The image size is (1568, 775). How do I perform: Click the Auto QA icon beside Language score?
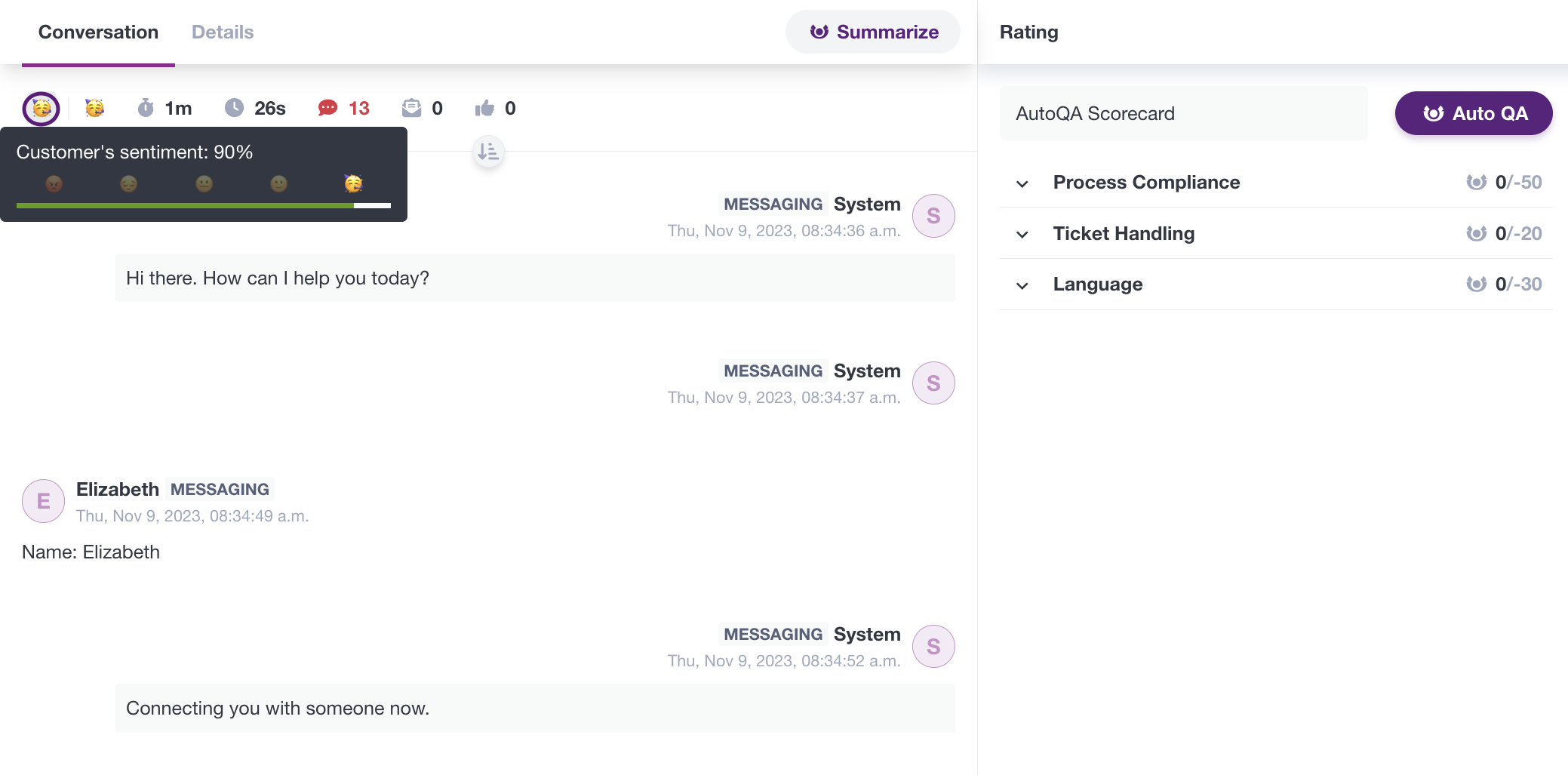[1477, 284]
